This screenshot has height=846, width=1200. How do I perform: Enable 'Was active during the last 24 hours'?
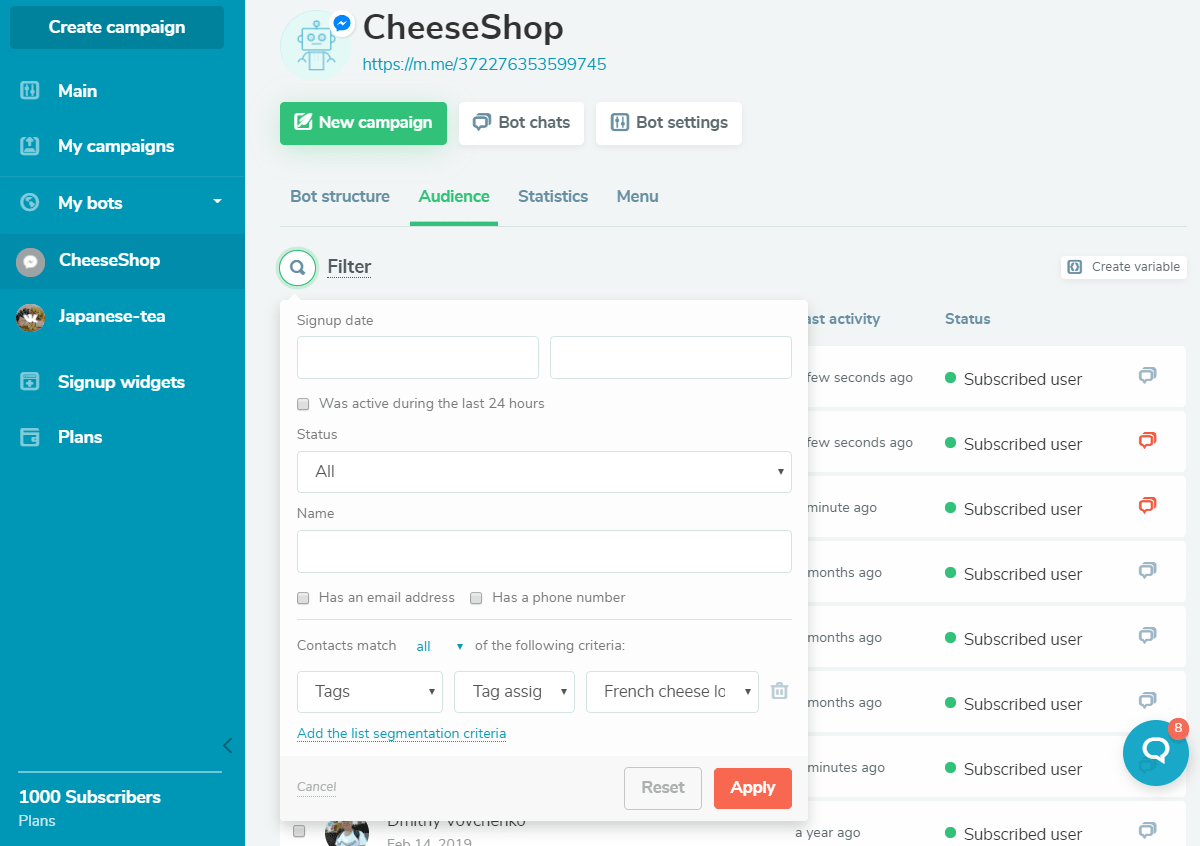303,403
